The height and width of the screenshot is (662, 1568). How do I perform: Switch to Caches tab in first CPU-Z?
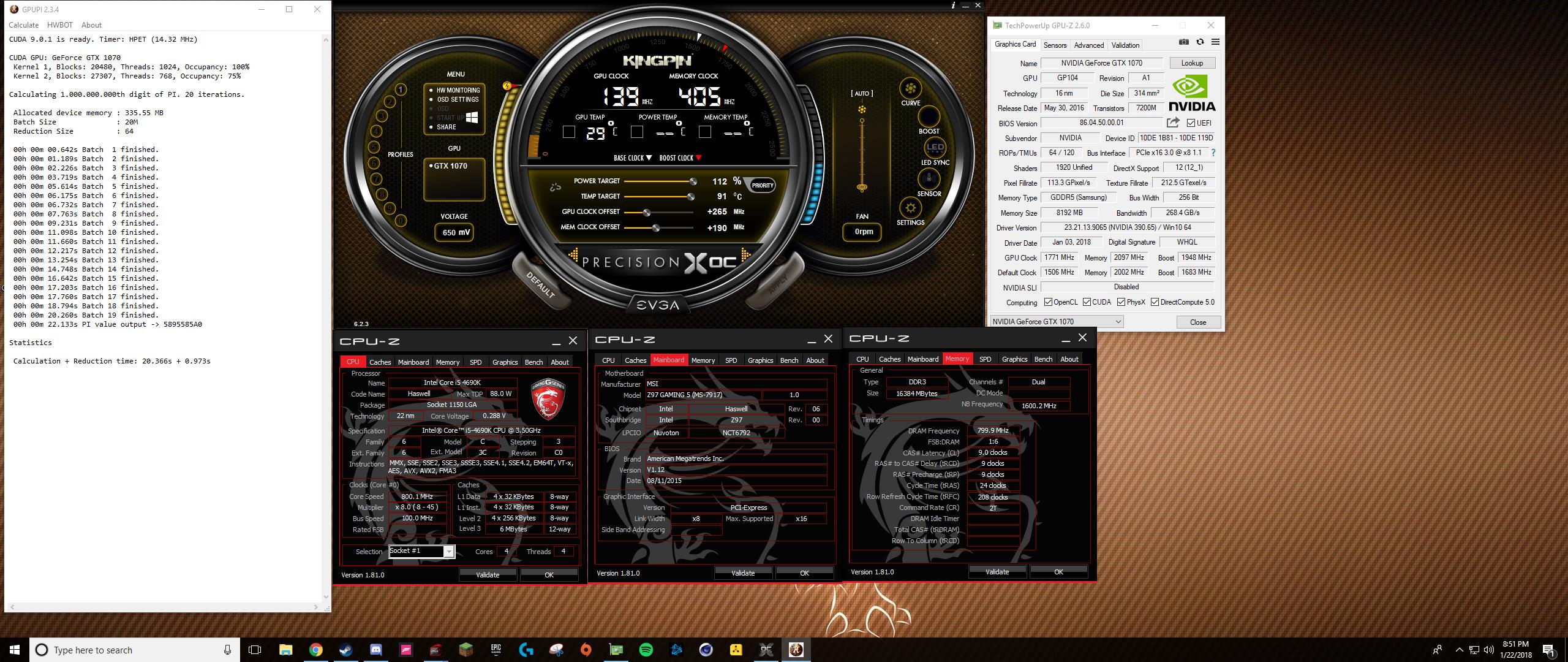tap(380, 362)
